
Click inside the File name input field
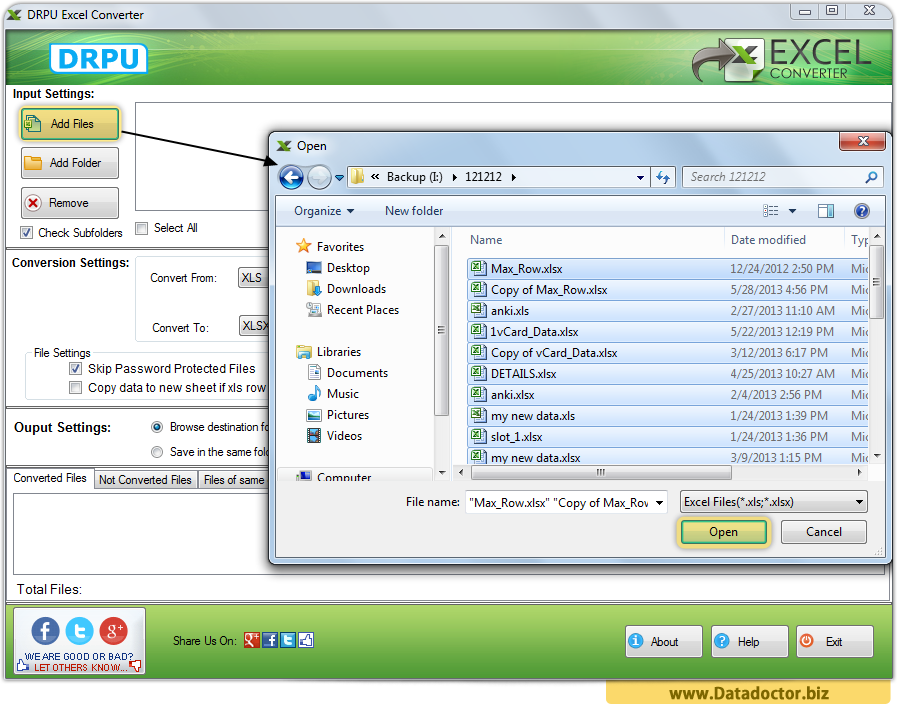560,502
